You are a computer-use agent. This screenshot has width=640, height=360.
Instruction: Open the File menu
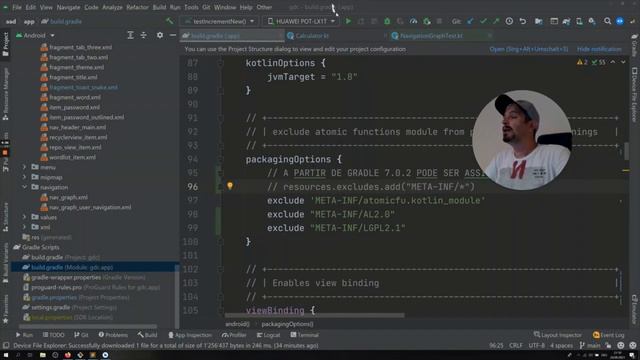[17, 7]
